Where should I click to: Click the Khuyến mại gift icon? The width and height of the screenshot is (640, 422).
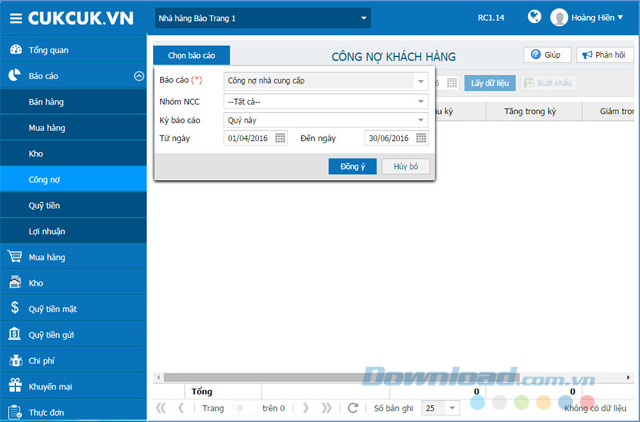pos(14,386)
